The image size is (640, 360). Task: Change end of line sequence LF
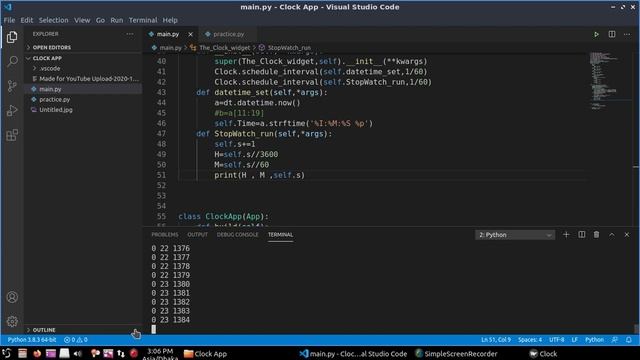point(574,340)
